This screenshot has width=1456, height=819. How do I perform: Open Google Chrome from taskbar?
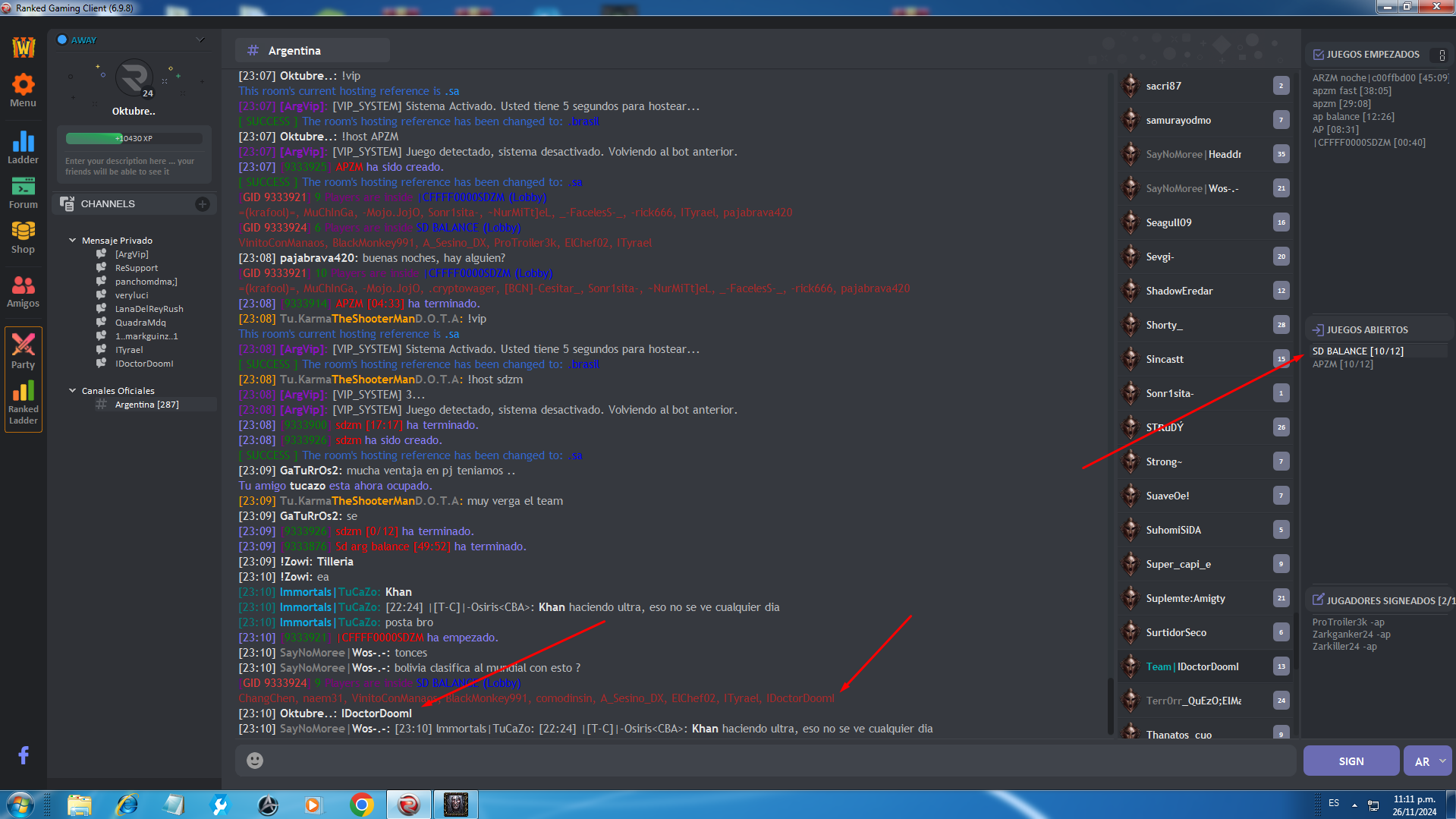(362, 805)
